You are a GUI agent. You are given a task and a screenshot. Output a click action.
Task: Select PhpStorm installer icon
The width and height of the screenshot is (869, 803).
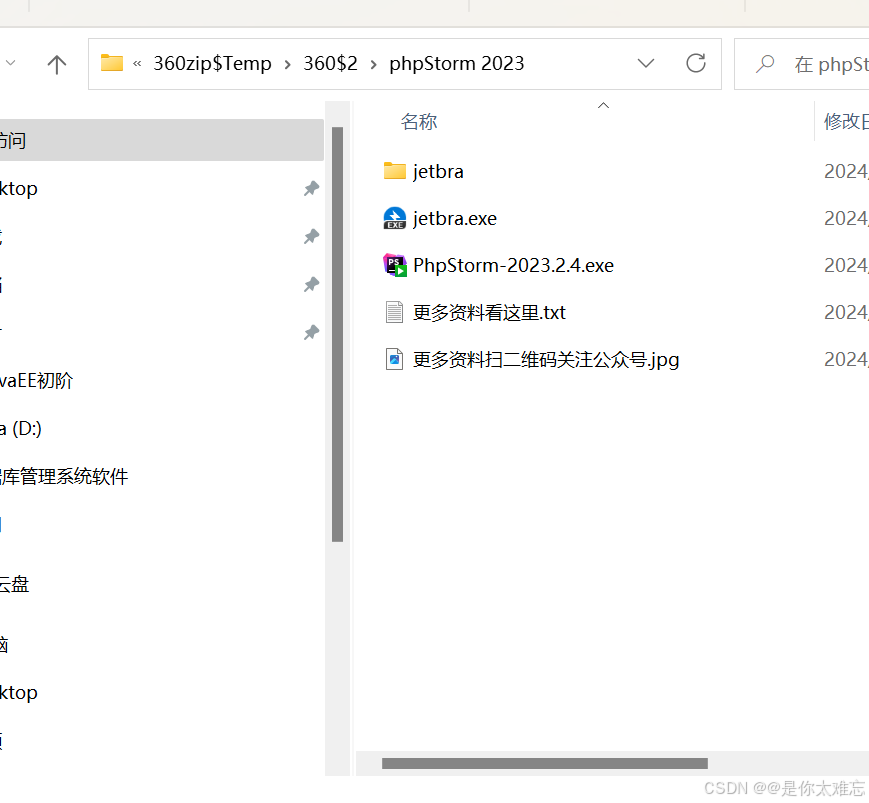pos(395,265)
